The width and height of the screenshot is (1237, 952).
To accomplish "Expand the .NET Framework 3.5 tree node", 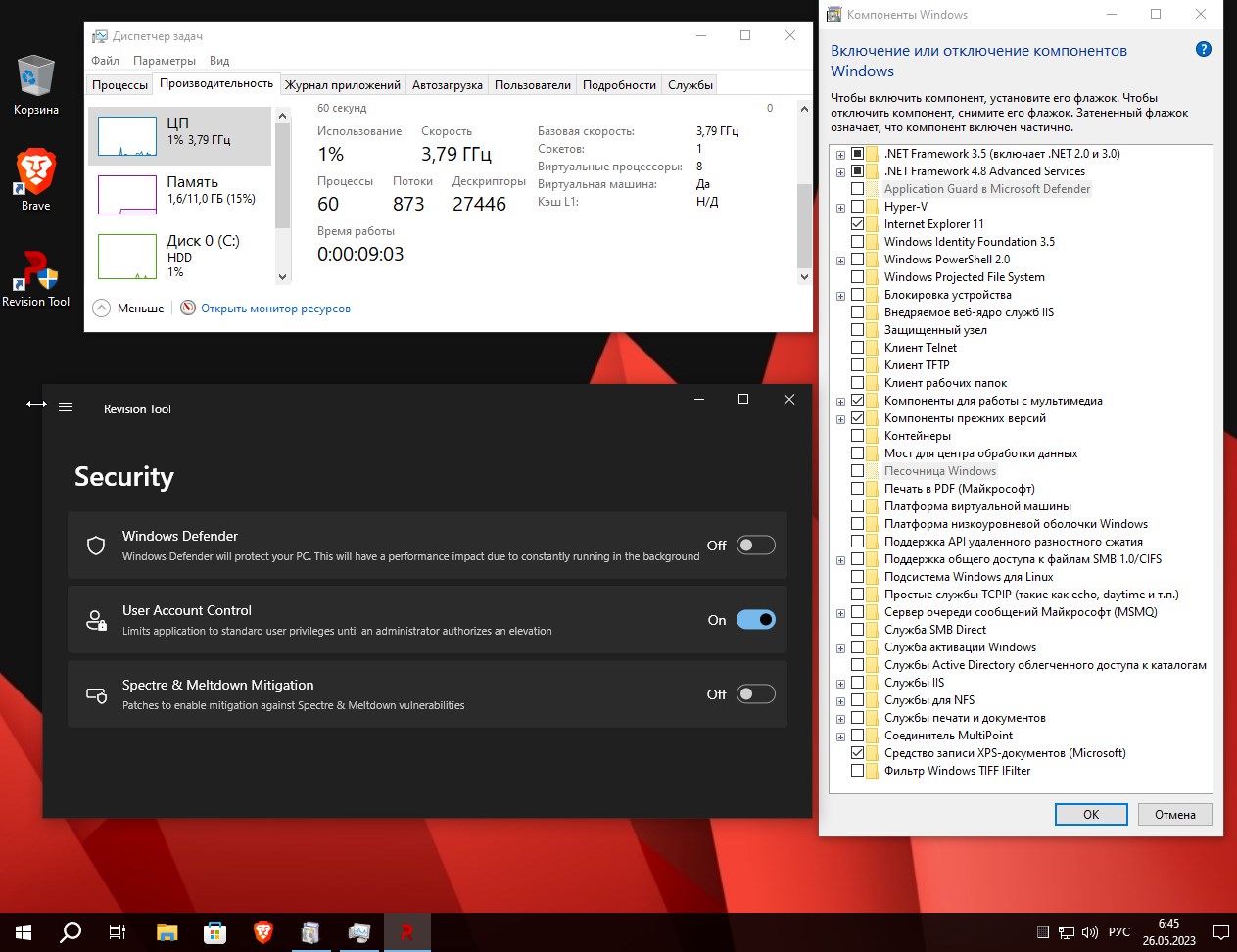I will [x=840, y=155].
